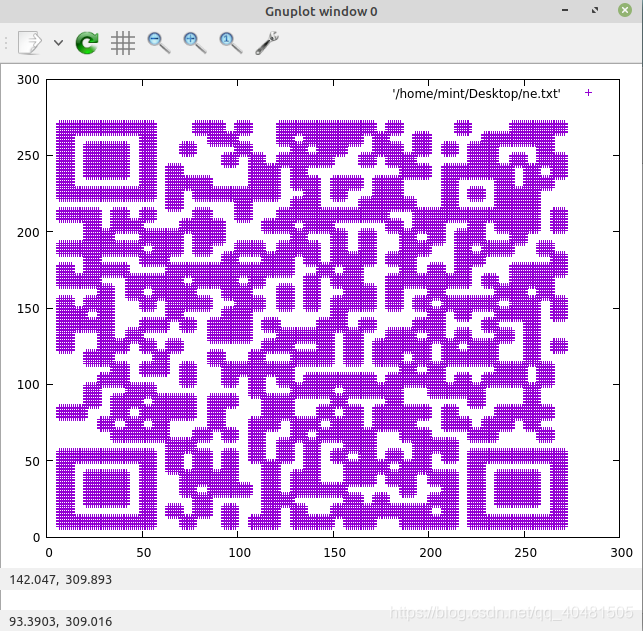Image resolution: width=643 pixels, height=631 pixels.
Task: Click the y-axis label 250
Action: 28,156
